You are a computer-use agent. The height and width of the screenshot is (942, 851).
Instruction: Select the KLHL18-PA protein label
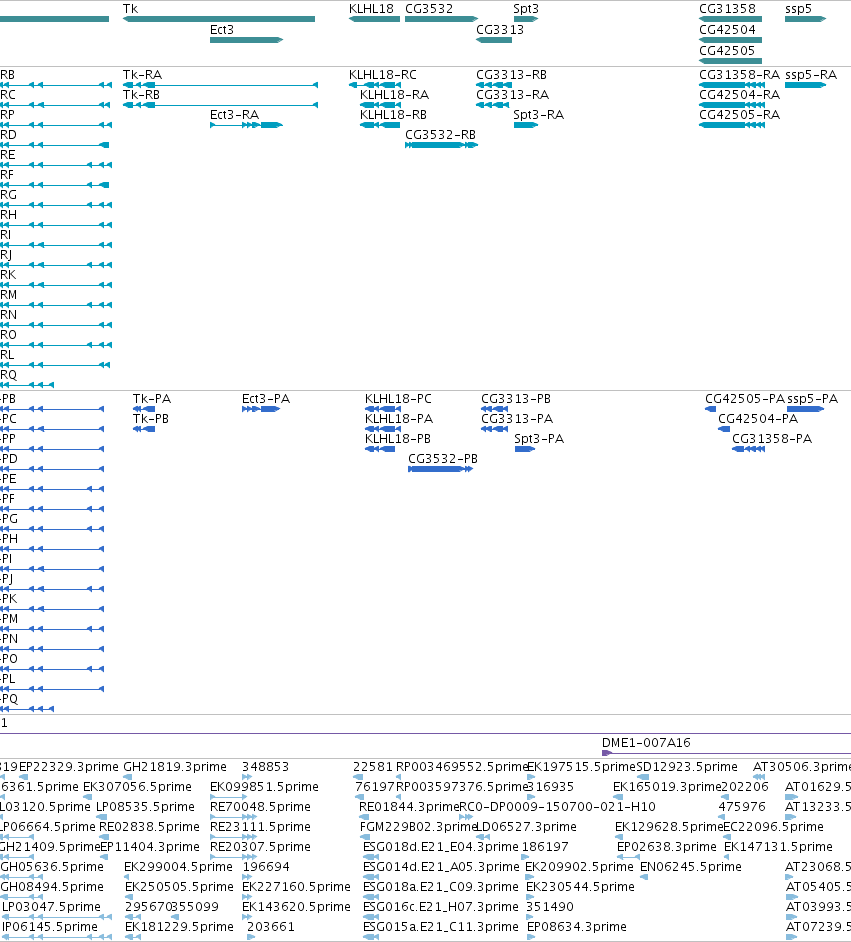pos(399,419)
